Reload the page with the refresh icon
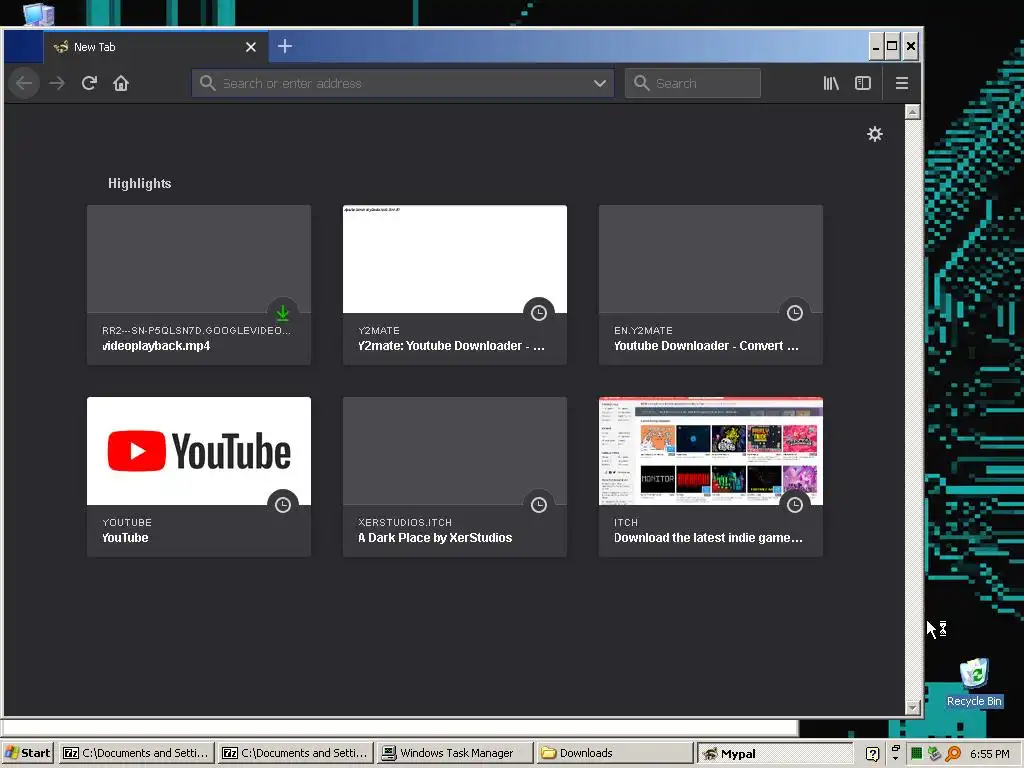 pos(89,83)
